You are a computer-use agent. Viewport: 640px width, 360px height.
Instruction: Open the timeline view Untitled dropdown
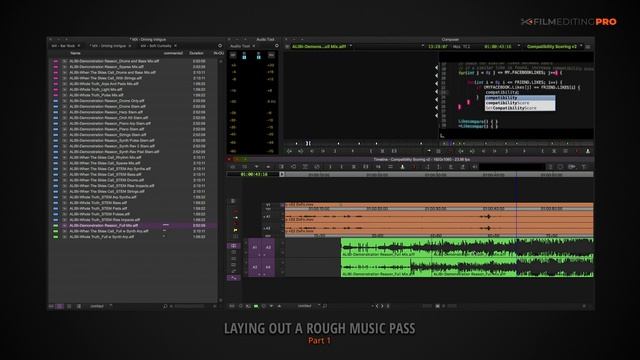309,306
